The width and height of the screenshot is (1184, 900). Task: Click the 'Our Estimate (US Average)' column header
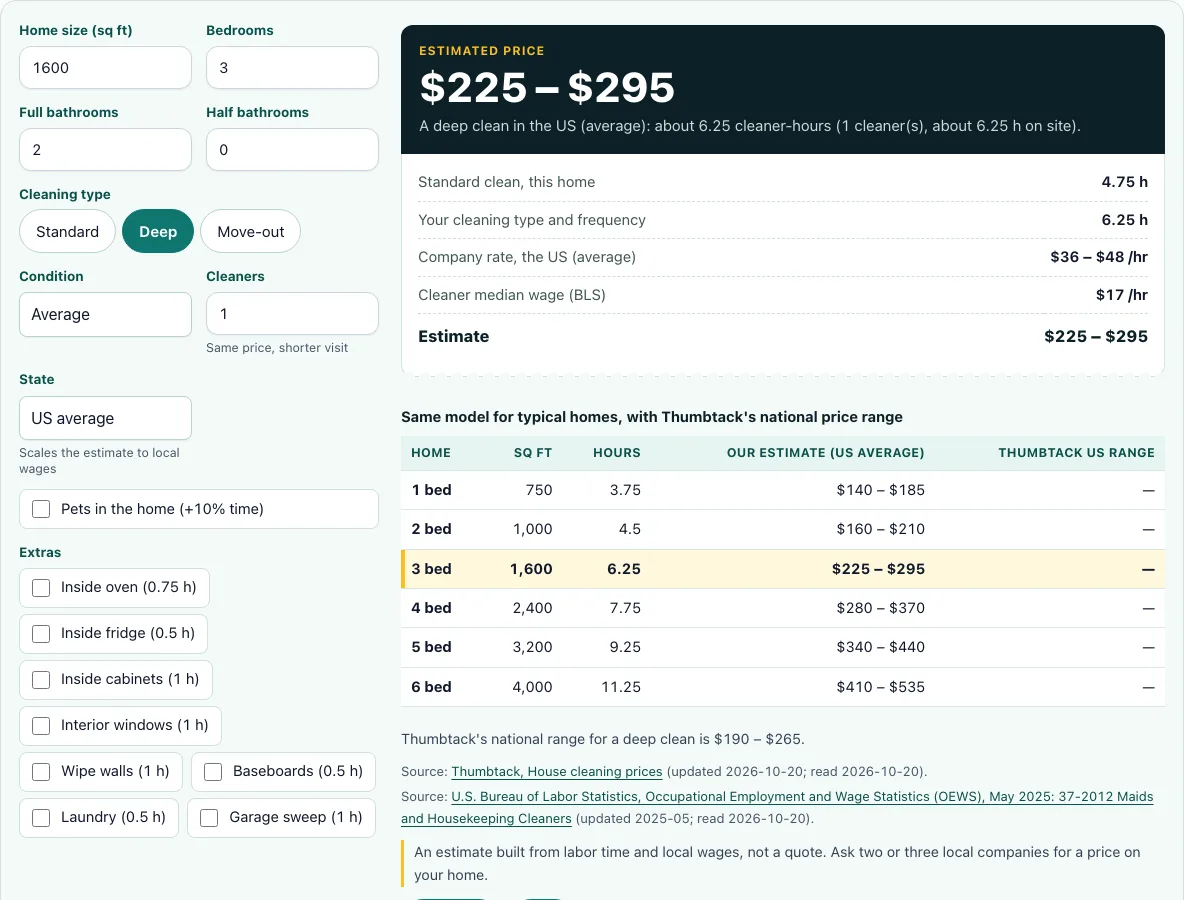[x=825, y=453]
